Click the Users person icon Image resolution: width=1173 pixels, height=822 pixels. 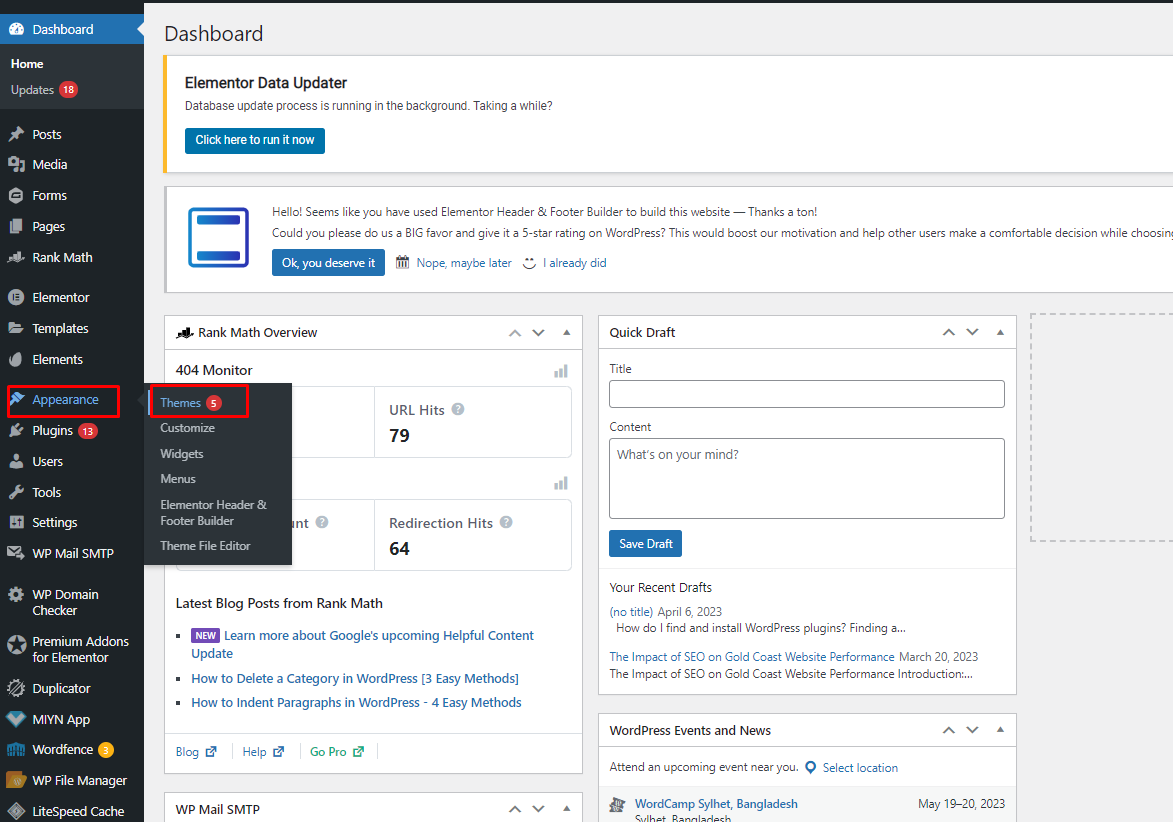click(16, 461)
